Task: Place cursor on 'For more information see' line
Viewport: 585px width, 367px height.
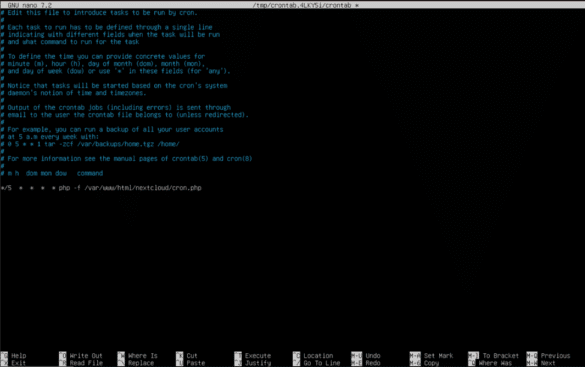Action: [x=126, y=159]
